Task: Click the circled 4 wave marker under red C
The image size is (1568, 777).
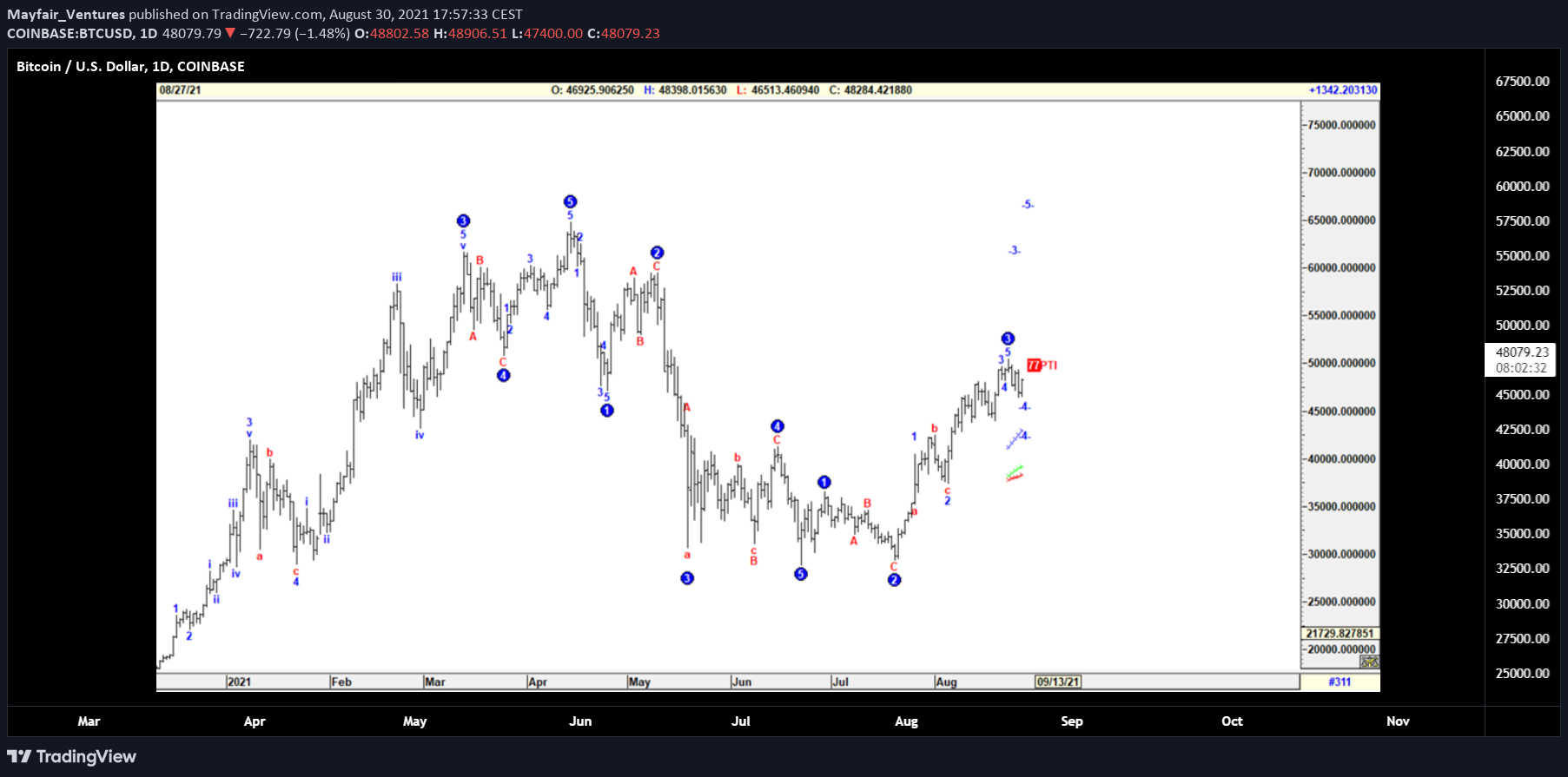Action: 504,375
